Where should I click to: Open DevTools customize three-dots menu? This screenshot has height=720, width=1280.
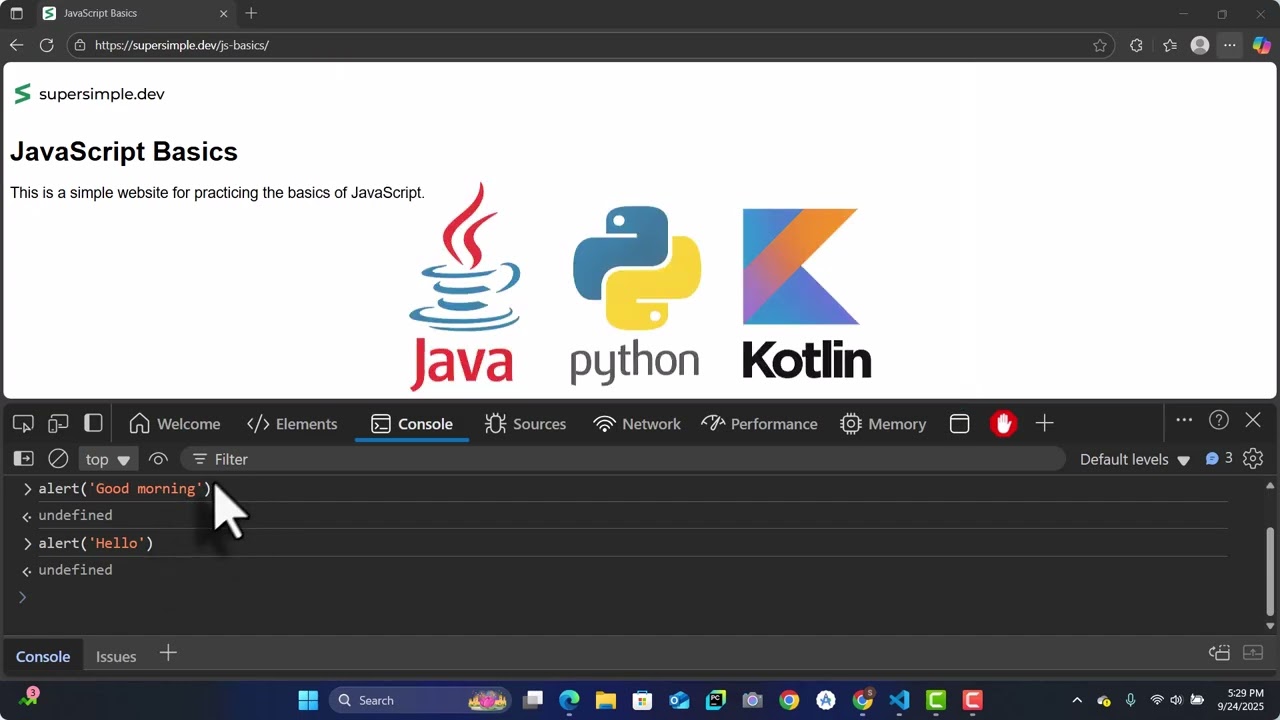tap(1184, 421)
